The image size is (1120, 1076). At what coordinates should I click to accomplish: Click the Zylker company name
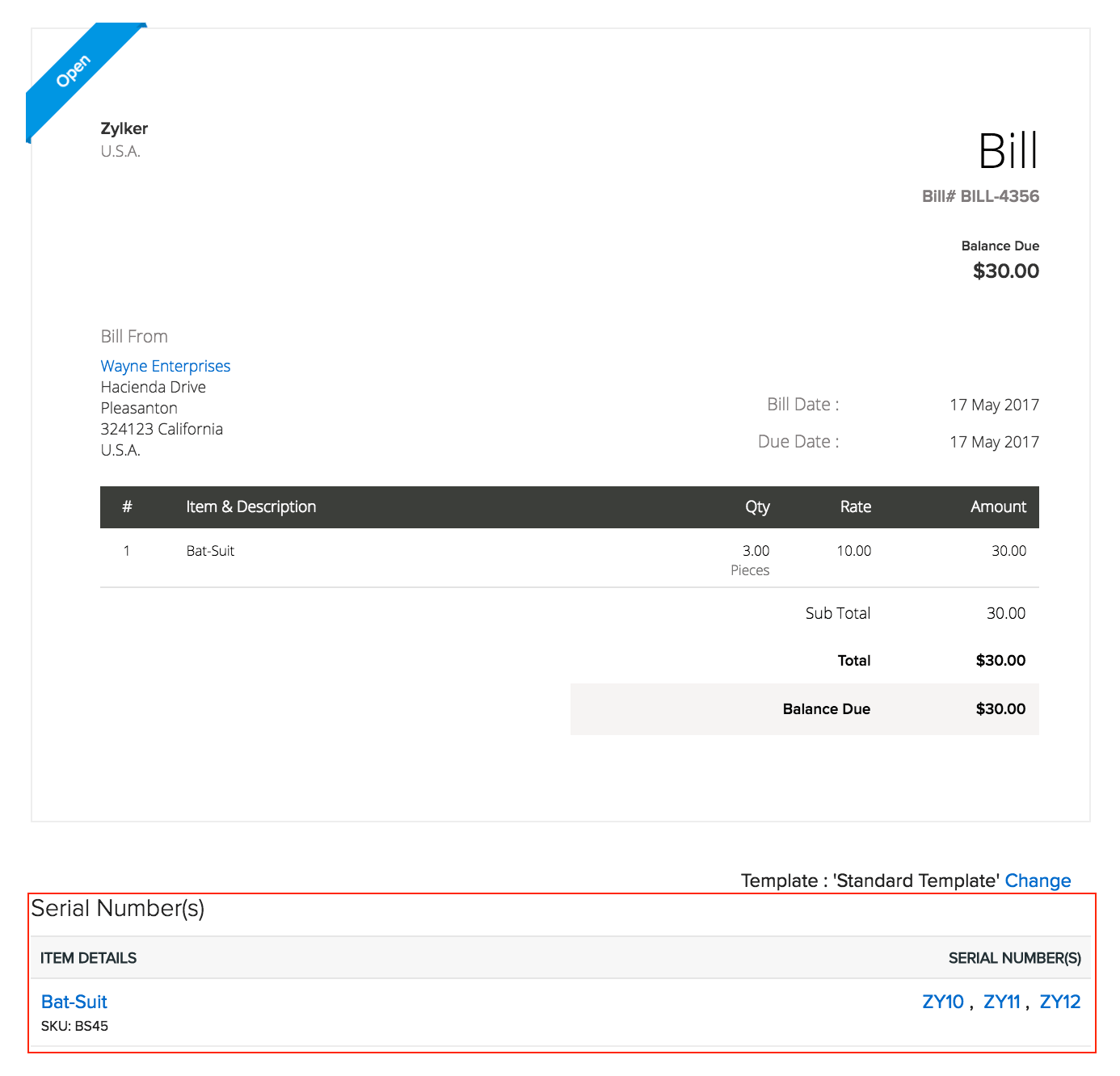point(124,128)
